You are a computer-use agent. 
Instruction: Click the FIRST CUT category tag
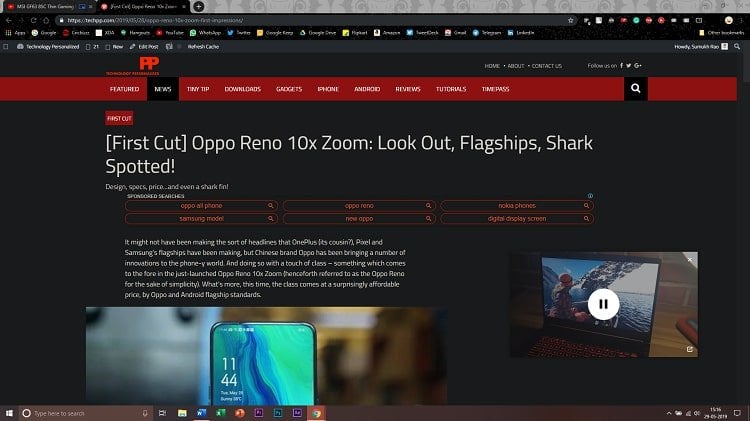click(119, 118)
